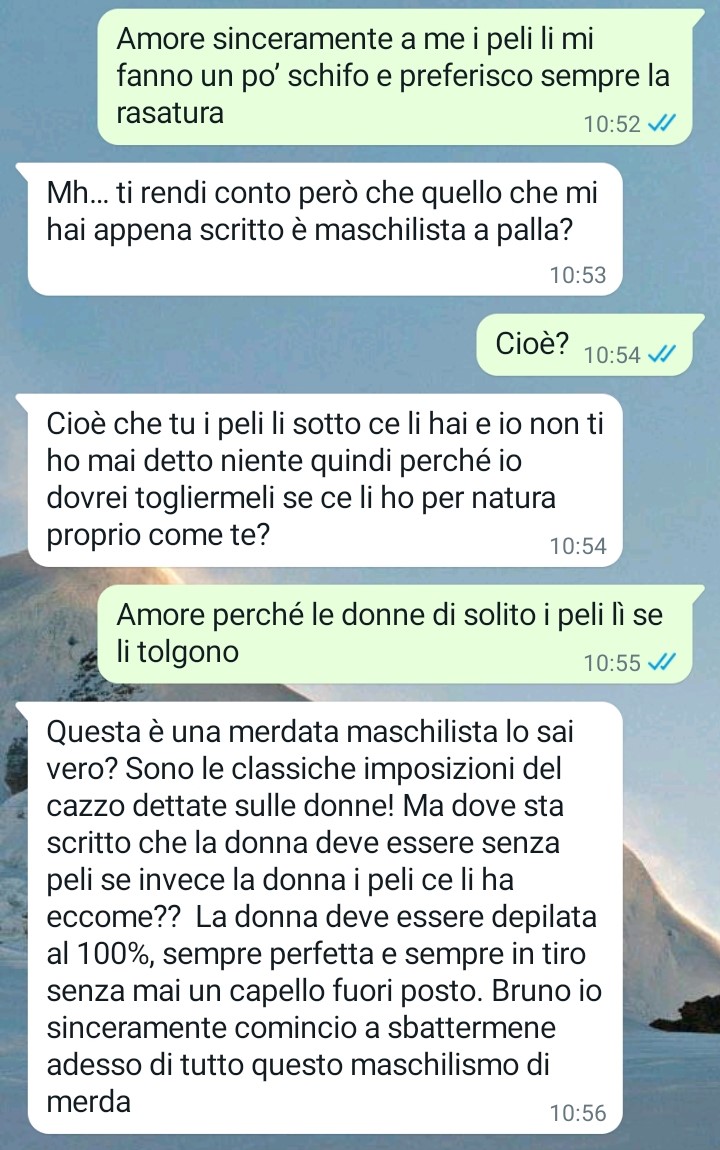Select the message 'Amore perché le donne di solito'
Screen dimensions: 720x1150
click(x=400, y=634)
